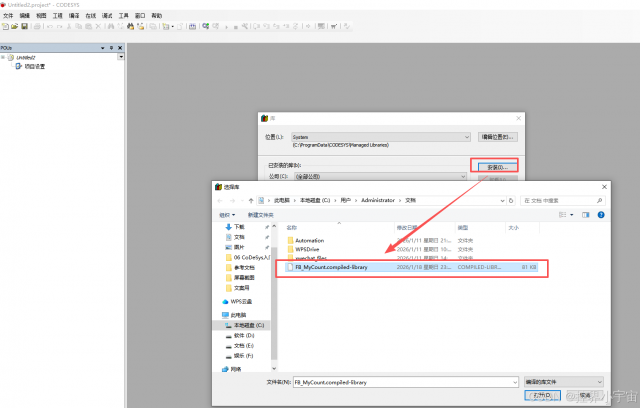Open the WPS云盘 cloud location

click(237, 301)
